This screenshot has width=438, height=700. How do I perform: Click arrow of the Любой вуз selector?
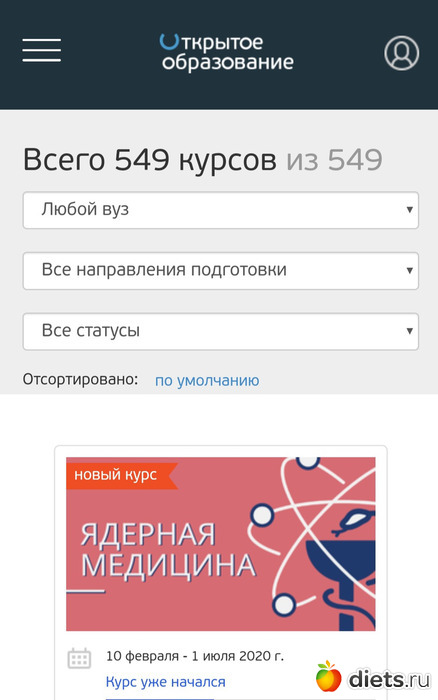click(x=409, y=209)
